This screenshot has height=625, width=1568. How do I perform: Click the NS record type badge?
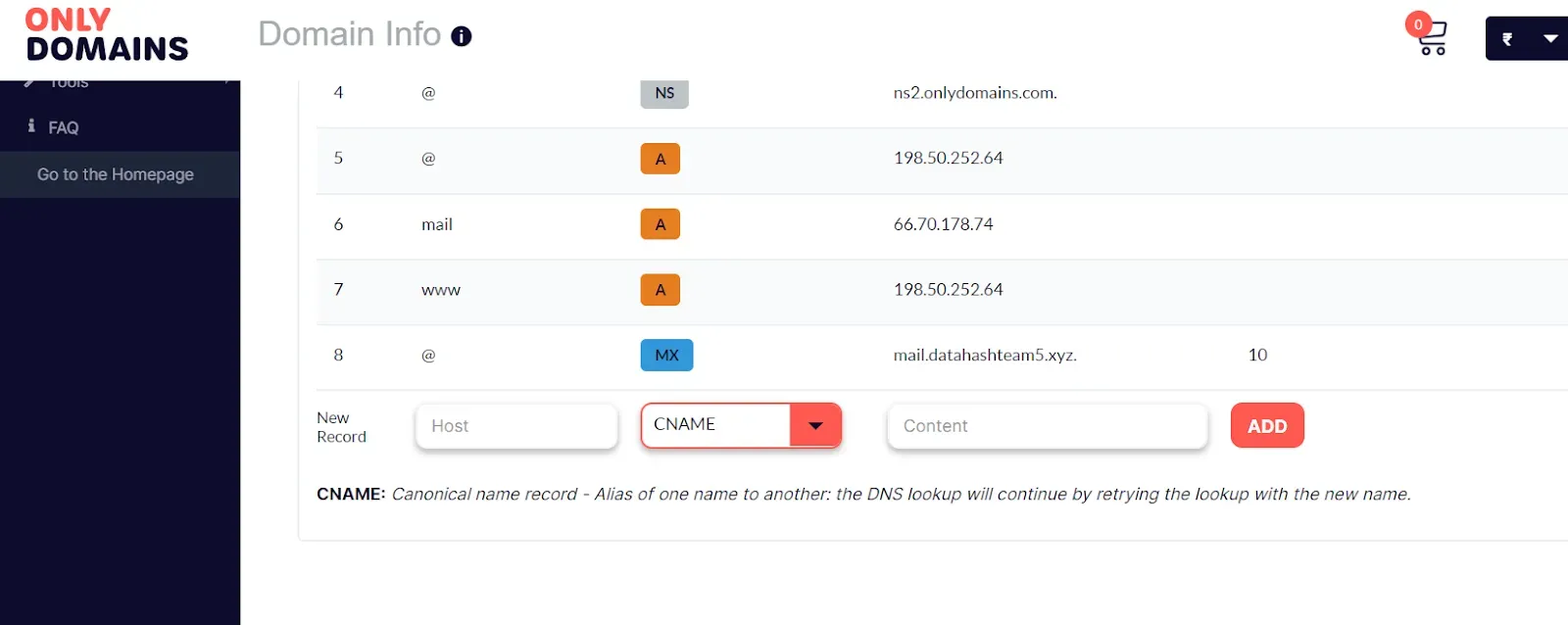(x=664, y=93)
